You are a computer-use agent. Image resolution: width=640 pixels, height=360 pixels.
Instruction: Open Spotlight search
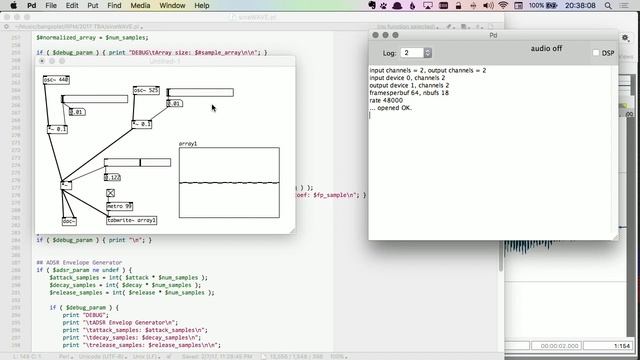[x=608, y=5]
